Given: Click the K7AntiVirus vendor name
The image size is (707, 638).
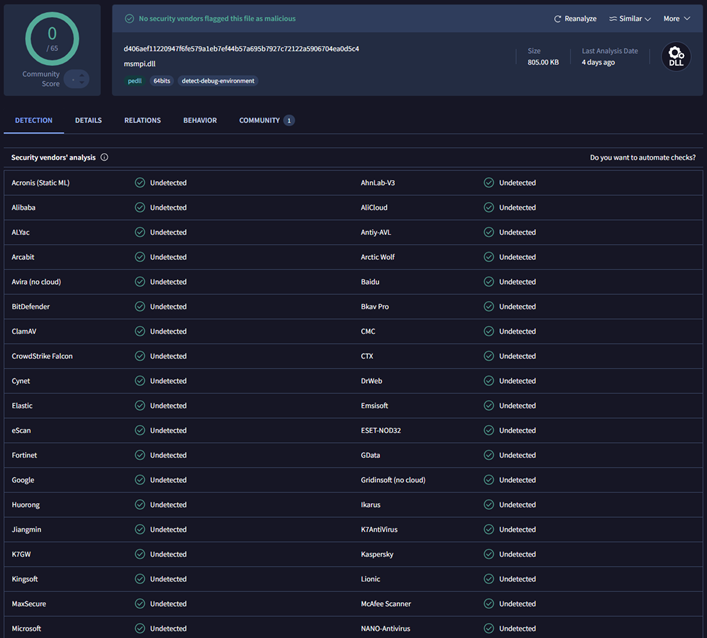Looking at the screenshot, I should (379, 530).
